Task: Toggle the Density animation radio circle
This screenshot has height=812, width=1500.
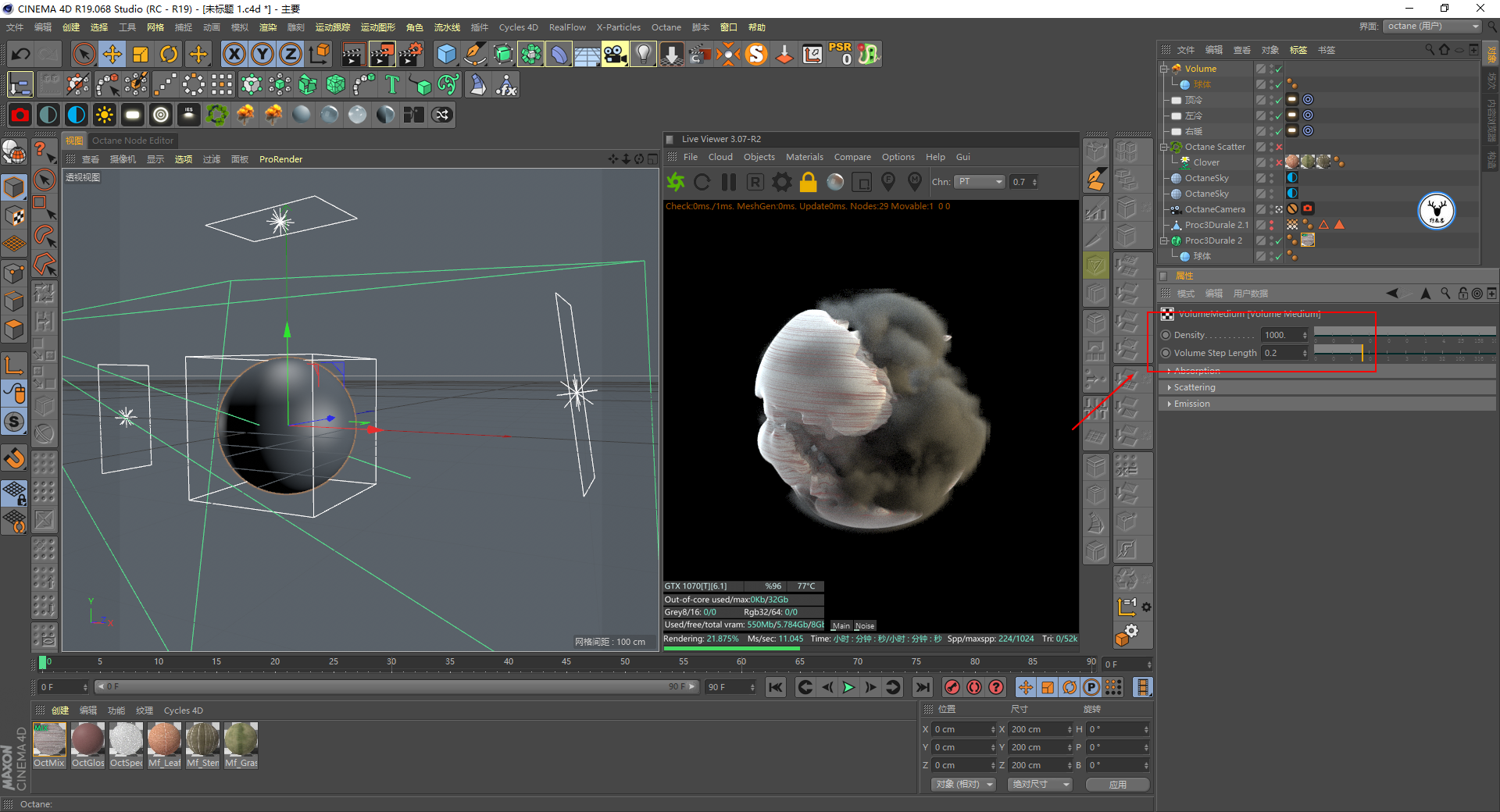Action: [x=1166, y=335]
